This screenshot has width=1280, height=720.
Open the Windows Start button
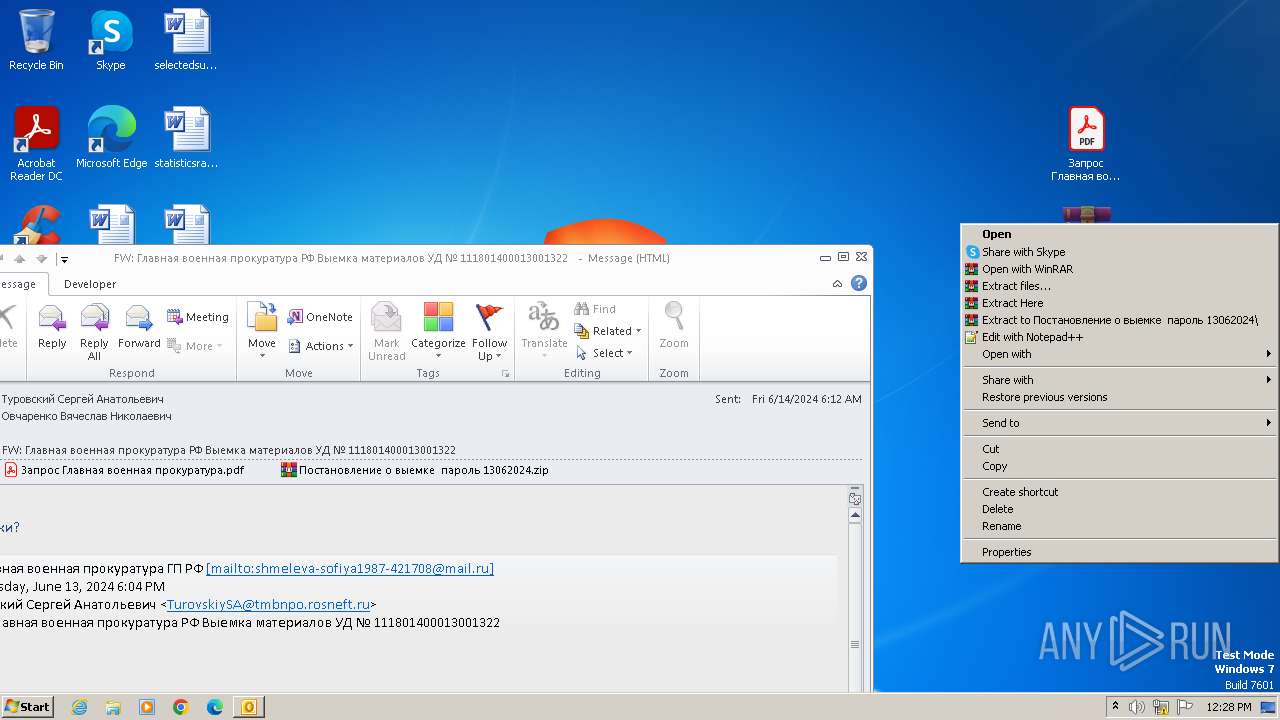(28, 707)
